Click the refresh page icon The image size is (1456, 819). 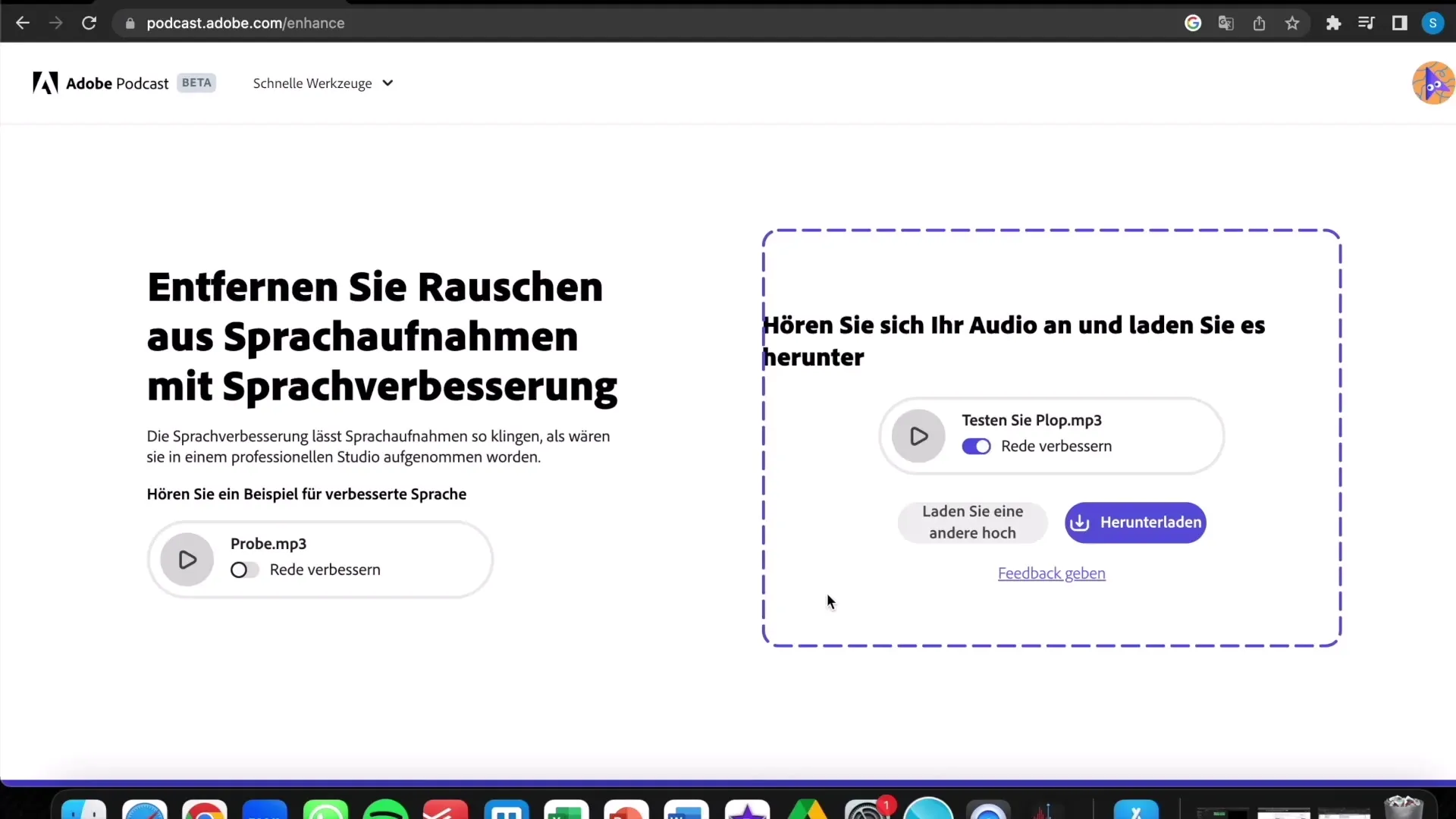click(x=89, y=22)
